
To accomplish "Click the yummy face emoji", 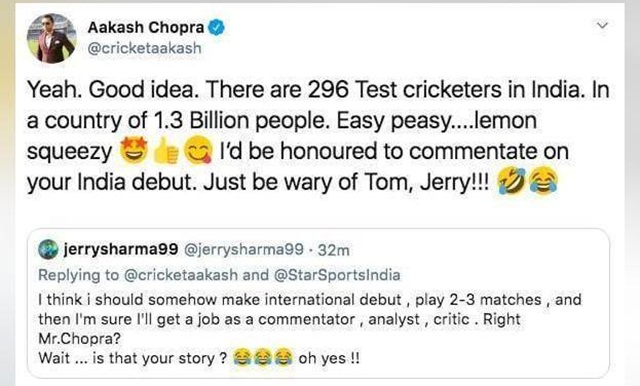I will (198, 151).
